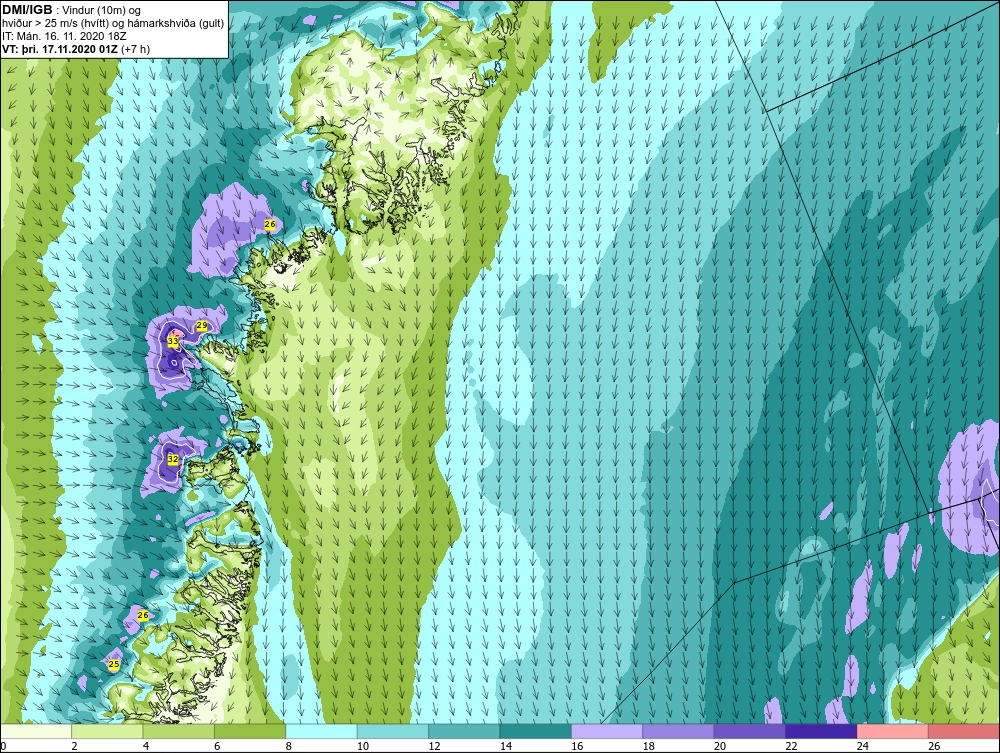Click the yellow 32 maximum gust label
Image resolution: width=1000 pixels, height=753 pixels.
click(173, 458)
